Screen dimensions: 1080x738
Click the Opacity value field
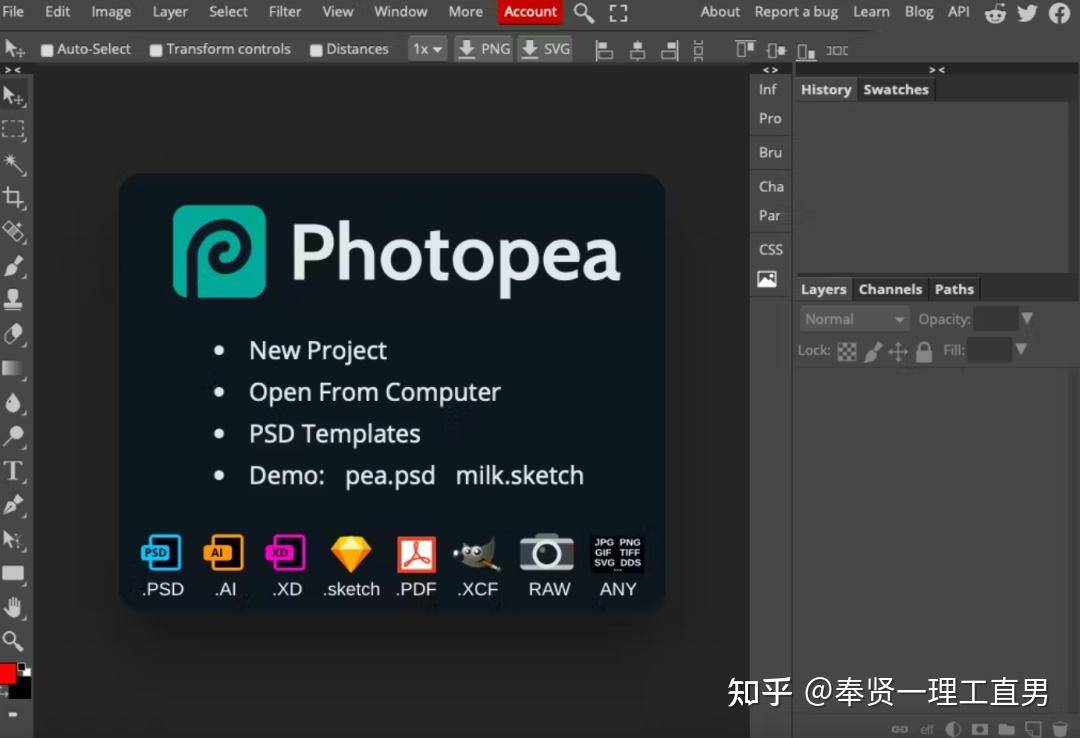pyautogui.click(x=995, y=319)
